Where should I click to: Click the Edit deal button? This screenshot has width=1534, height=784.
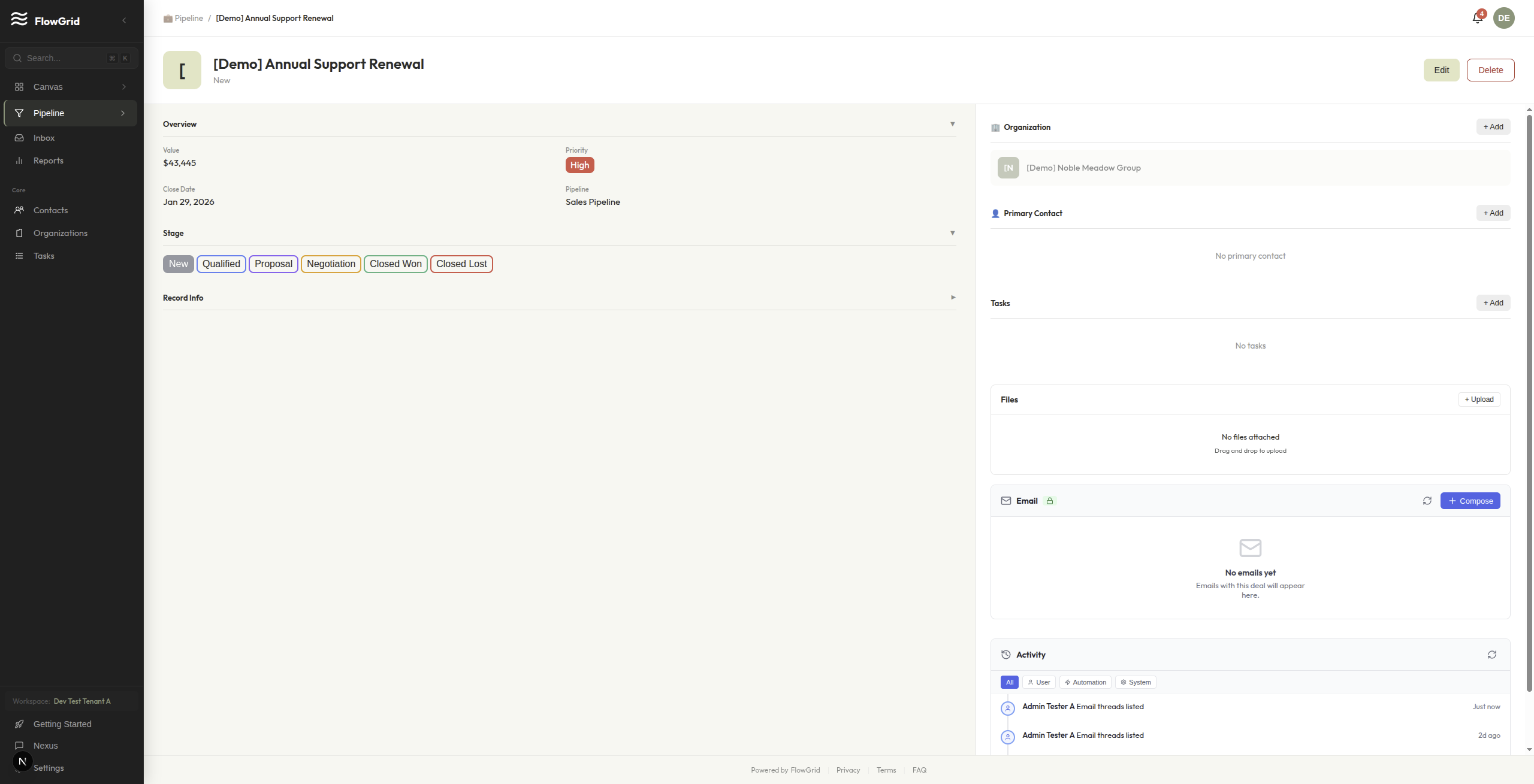click(1441, 70)
